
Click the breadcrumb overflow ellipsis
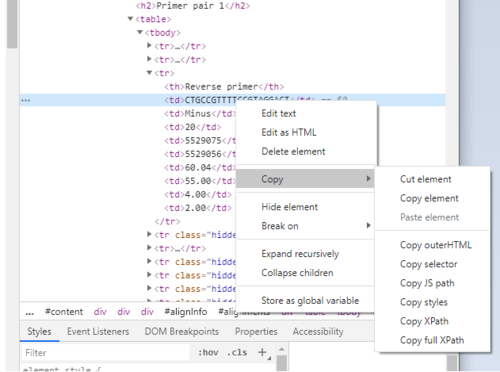coord(29,313)
